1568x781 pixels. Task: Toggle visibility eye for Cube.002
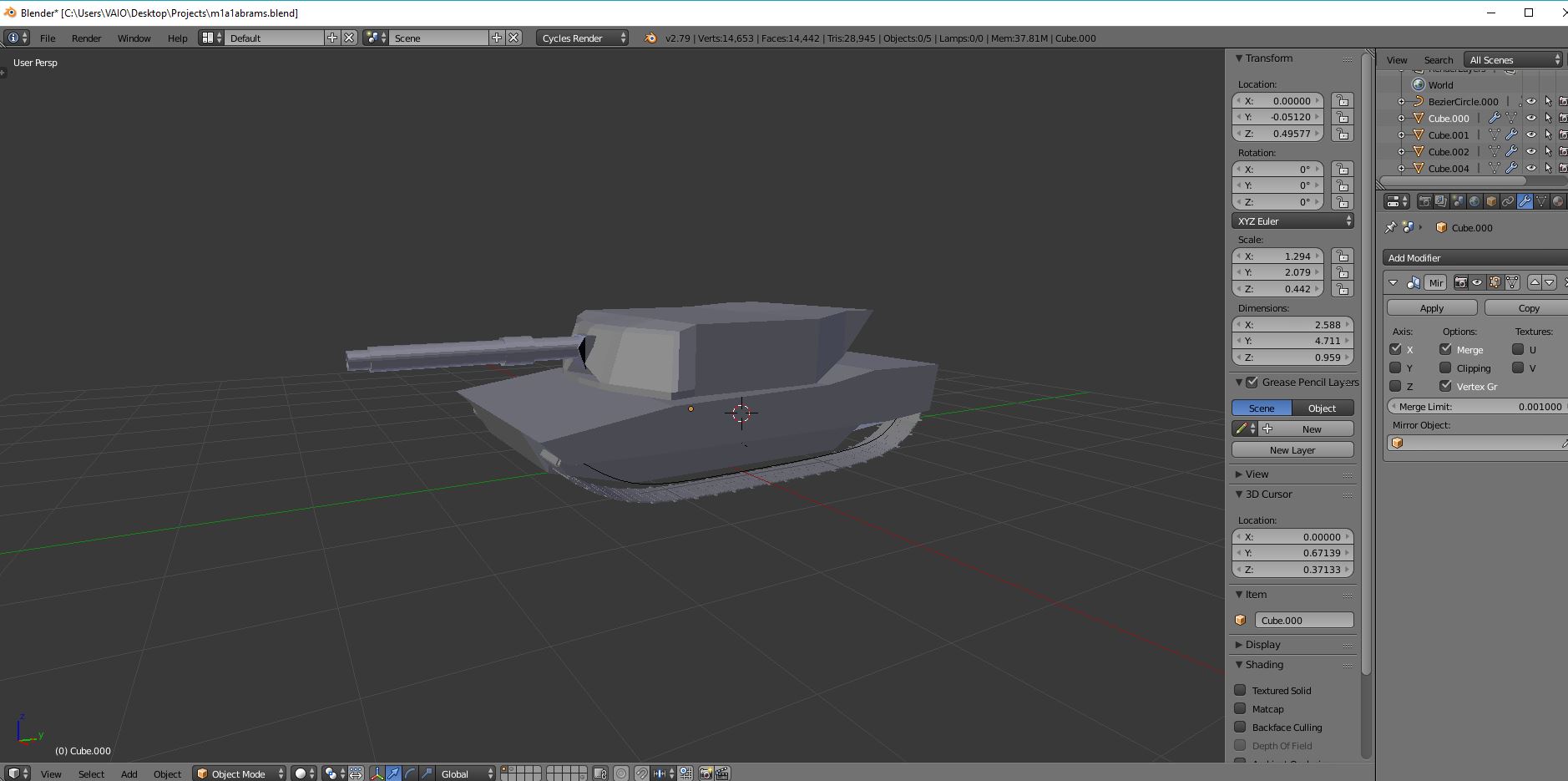click(1531, 151)
